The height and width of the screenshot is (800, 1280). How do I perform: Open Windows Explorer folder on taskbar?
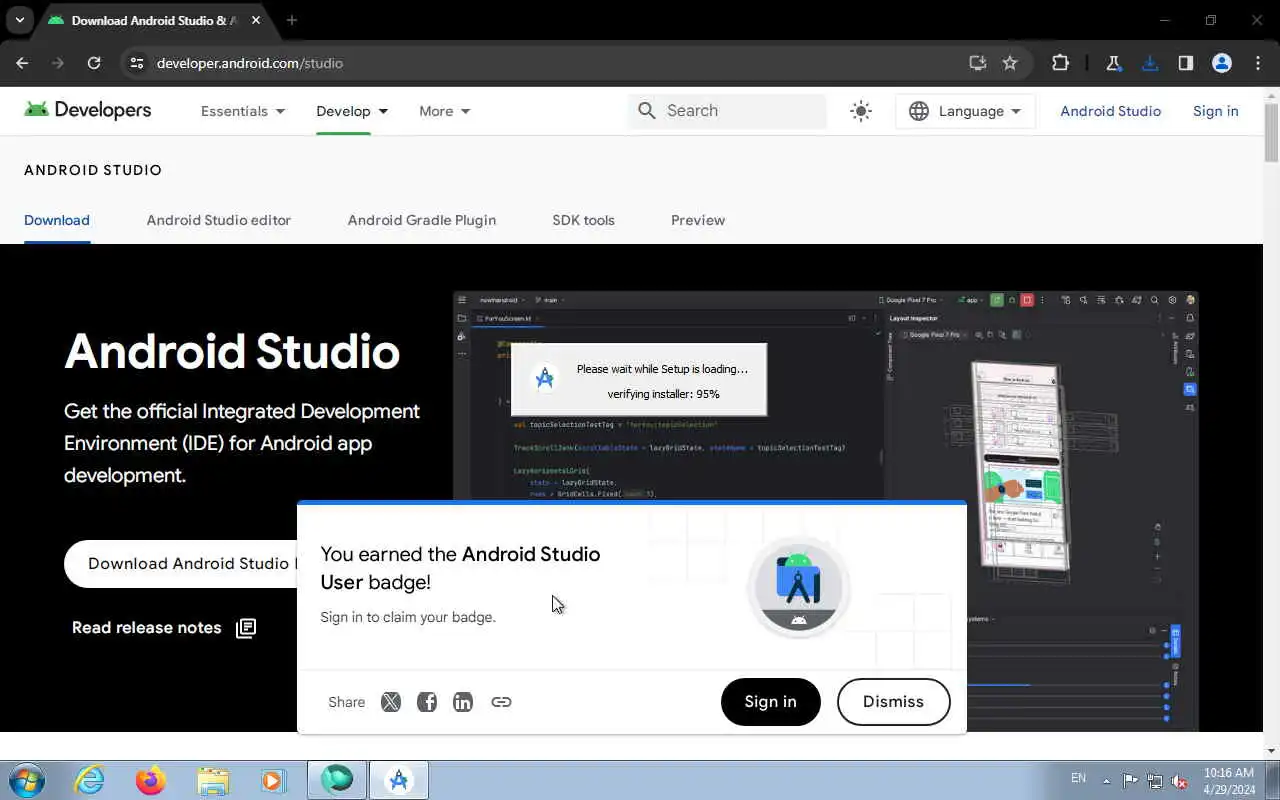213,780
